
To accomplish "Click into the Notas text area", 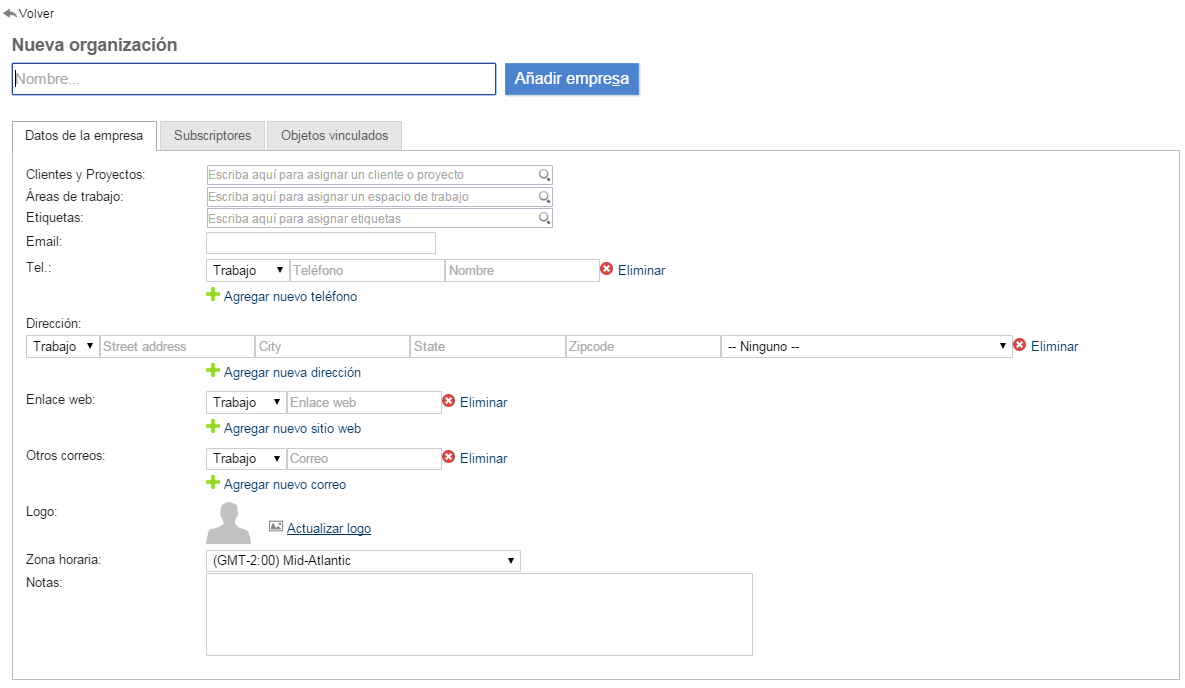I will [479, 614].
